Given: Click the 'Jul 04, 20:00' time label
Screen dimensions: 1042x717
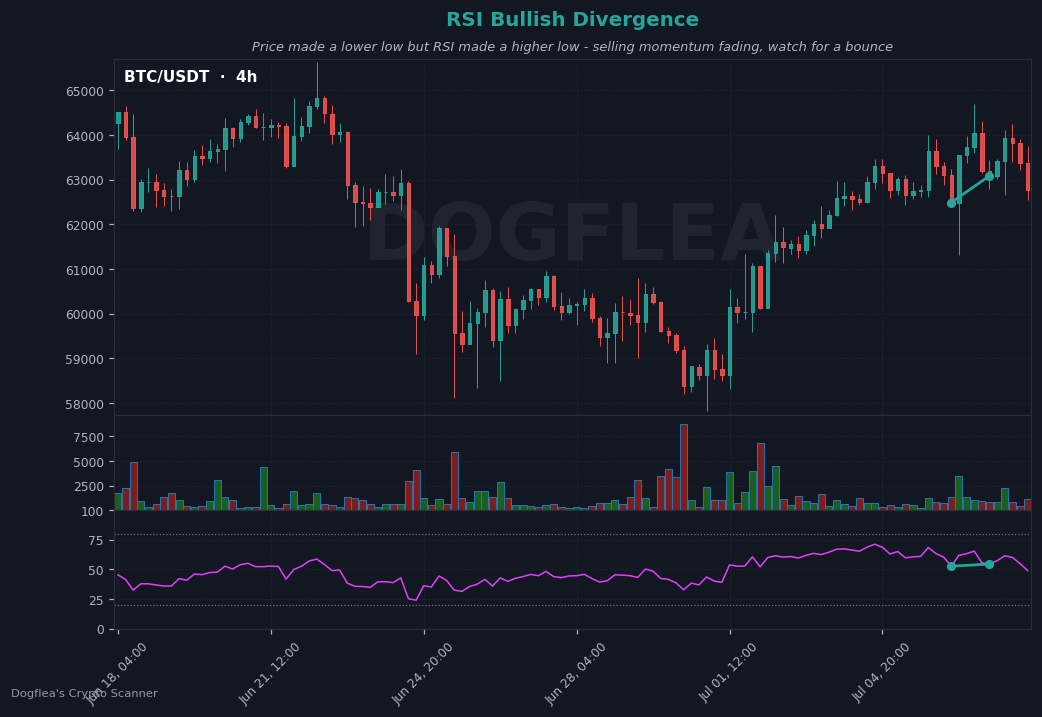Looking at the screenshot, I should (x=881, y=672).
